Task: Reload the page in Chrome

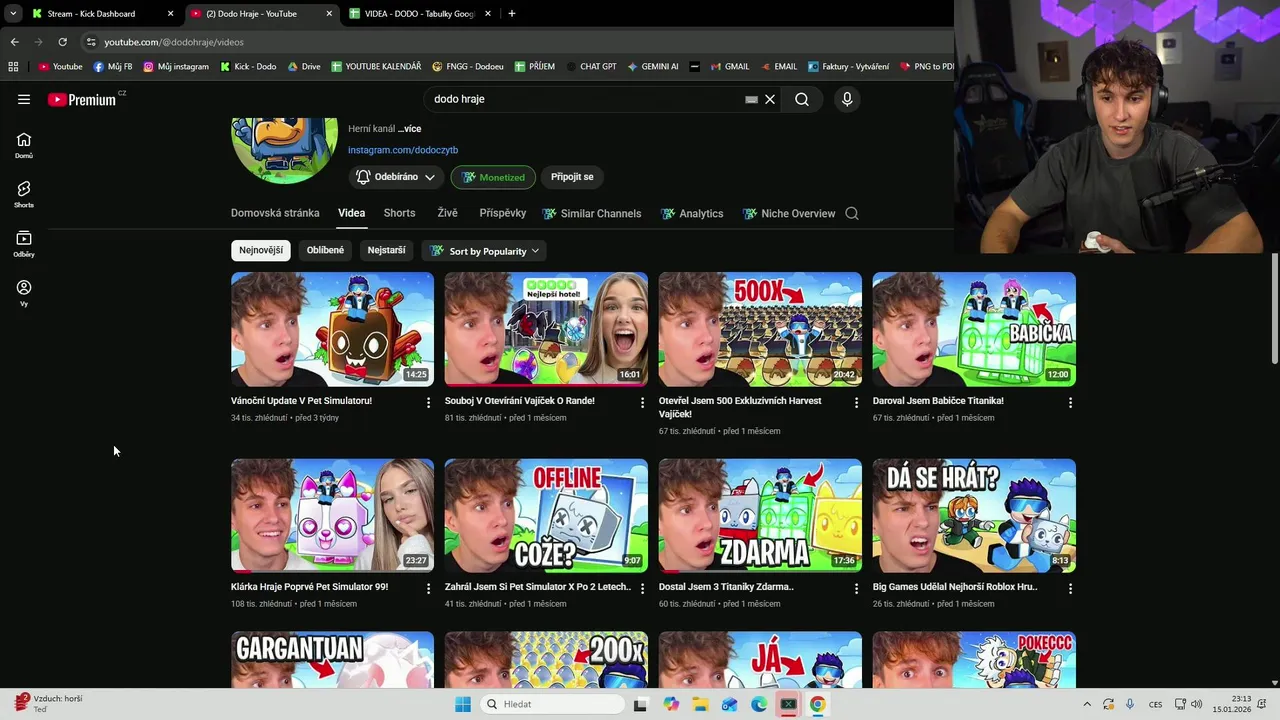Action: tap(62, 42)
